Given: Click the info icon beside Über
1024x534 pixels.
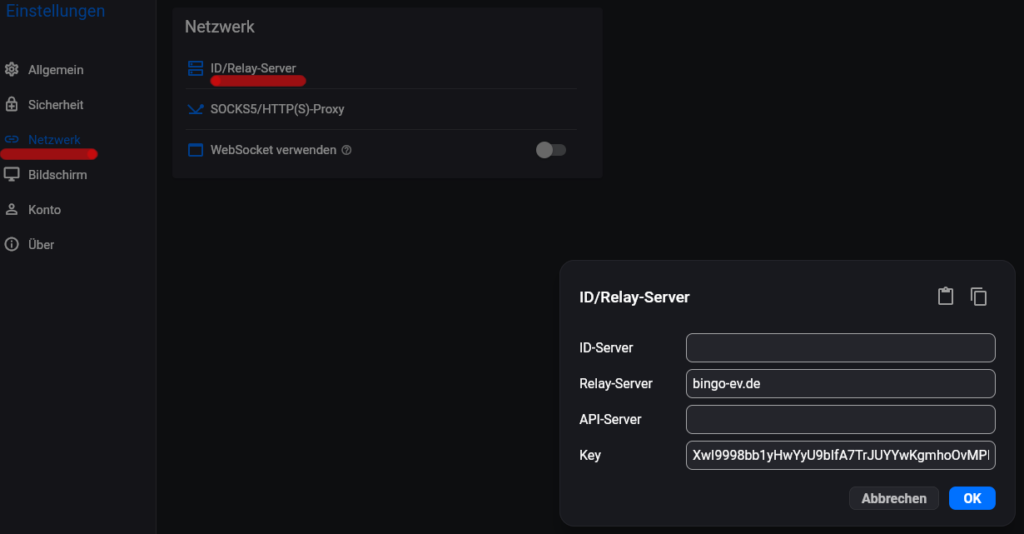Looking at the screenshot, I should coord(12,245).
